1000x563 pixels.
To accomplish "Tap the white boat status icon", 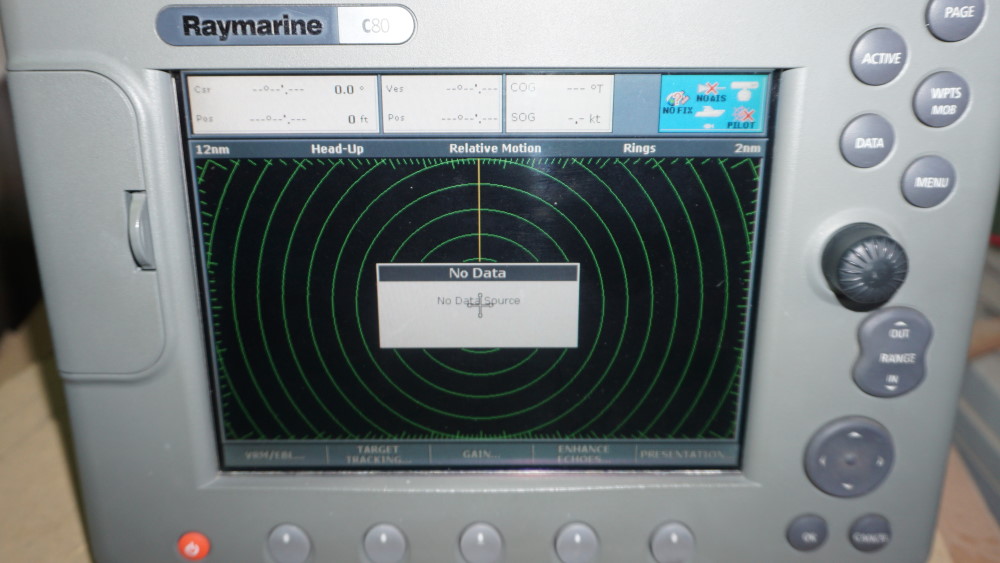I will point(709,113).
